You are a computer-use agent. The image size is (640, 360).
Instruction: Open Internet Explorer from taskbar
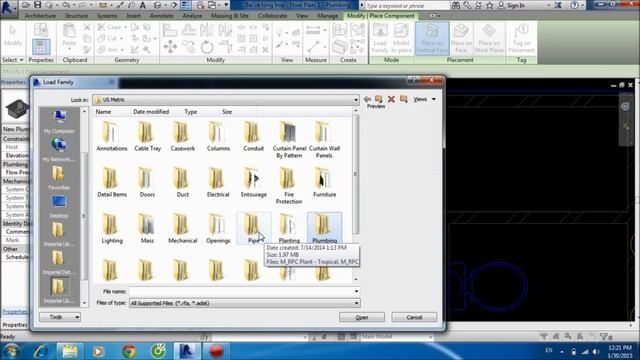pyautogui.click(x=41, y=351)
